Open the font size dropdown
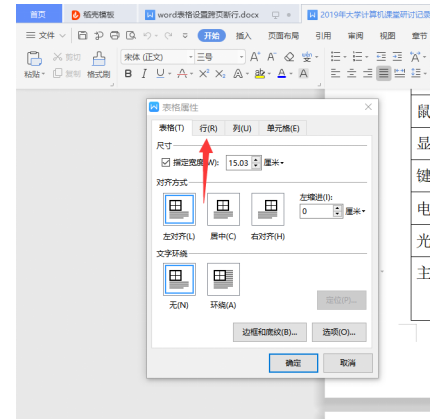Viewport: 438px width, 420px height. coord(242,57)
